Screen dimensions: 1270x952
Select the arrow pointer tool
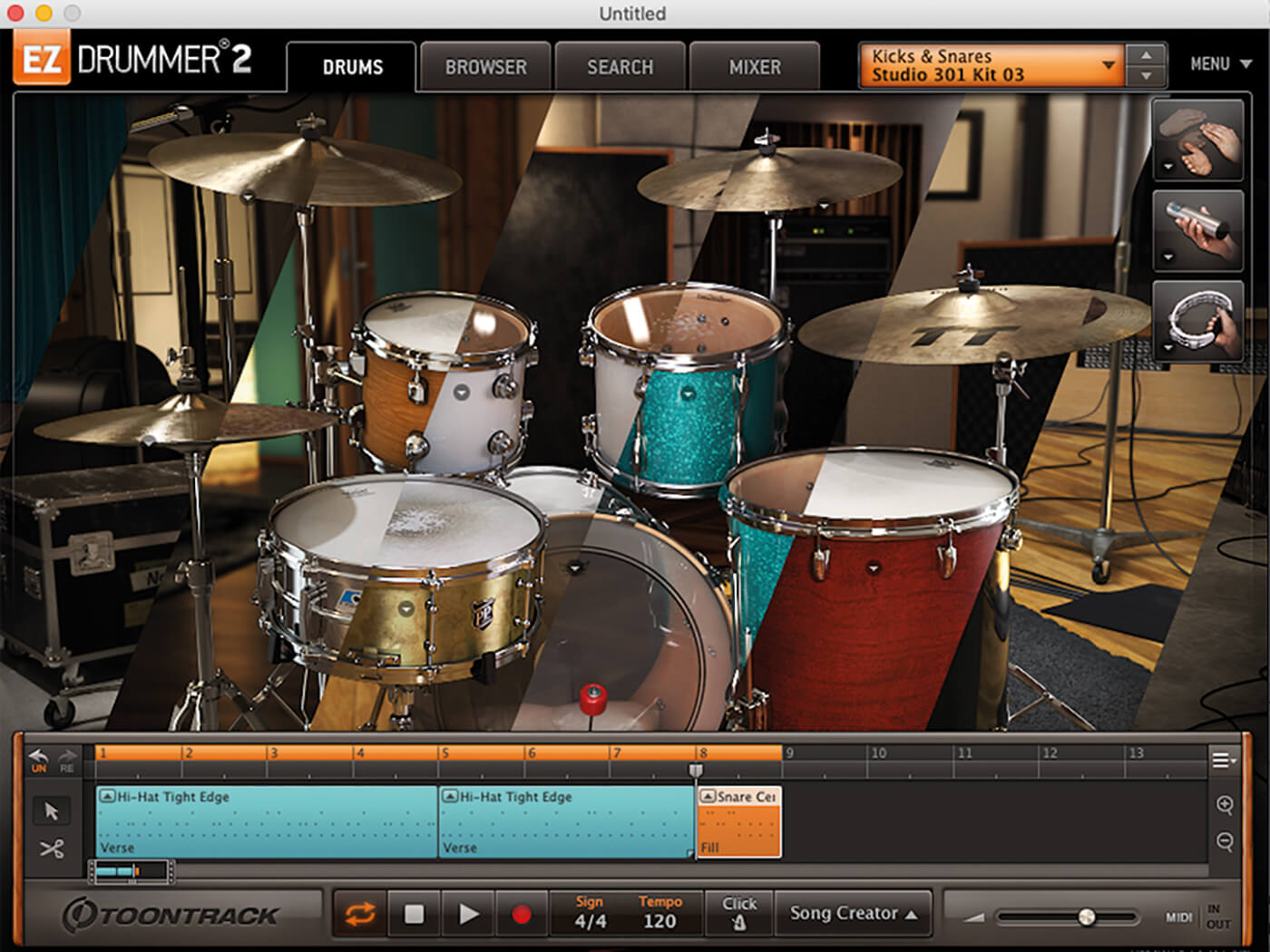tap(52, 811)
